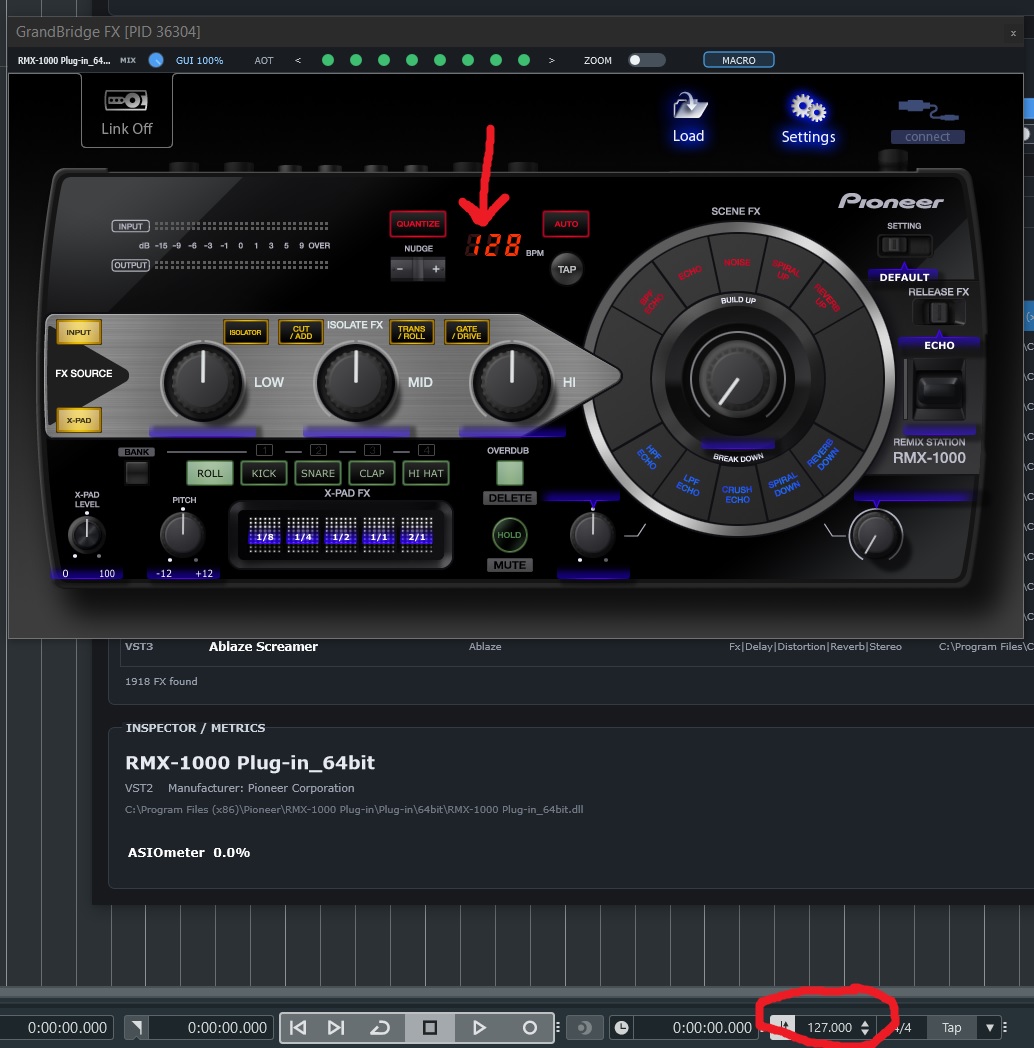Select the SNARE X-Pad FX button

[x=317, y=473]
